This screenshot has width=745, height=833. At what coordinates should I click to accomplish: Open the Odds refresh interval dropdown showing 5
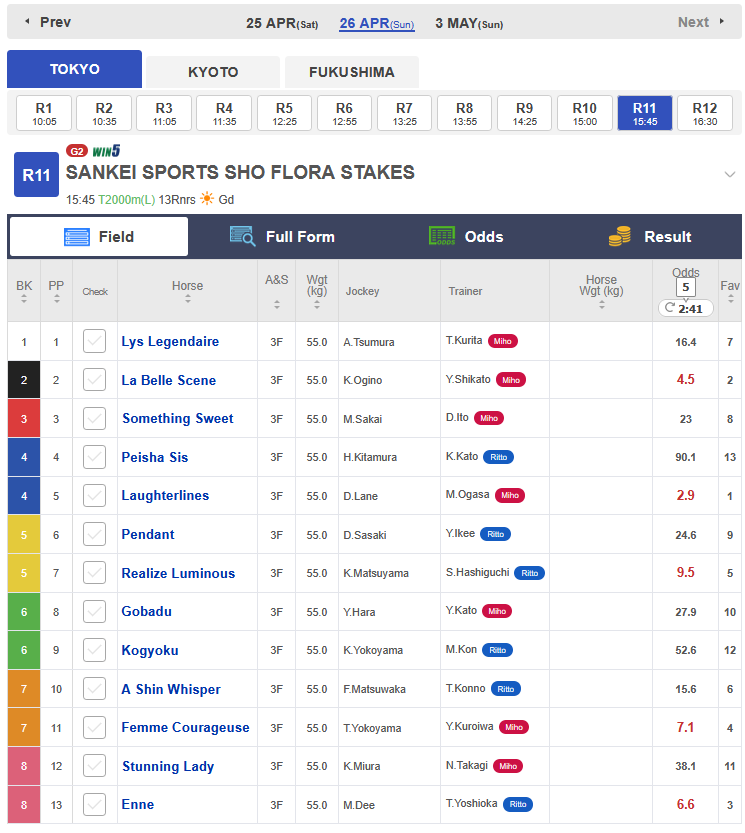tap(685, 288)
